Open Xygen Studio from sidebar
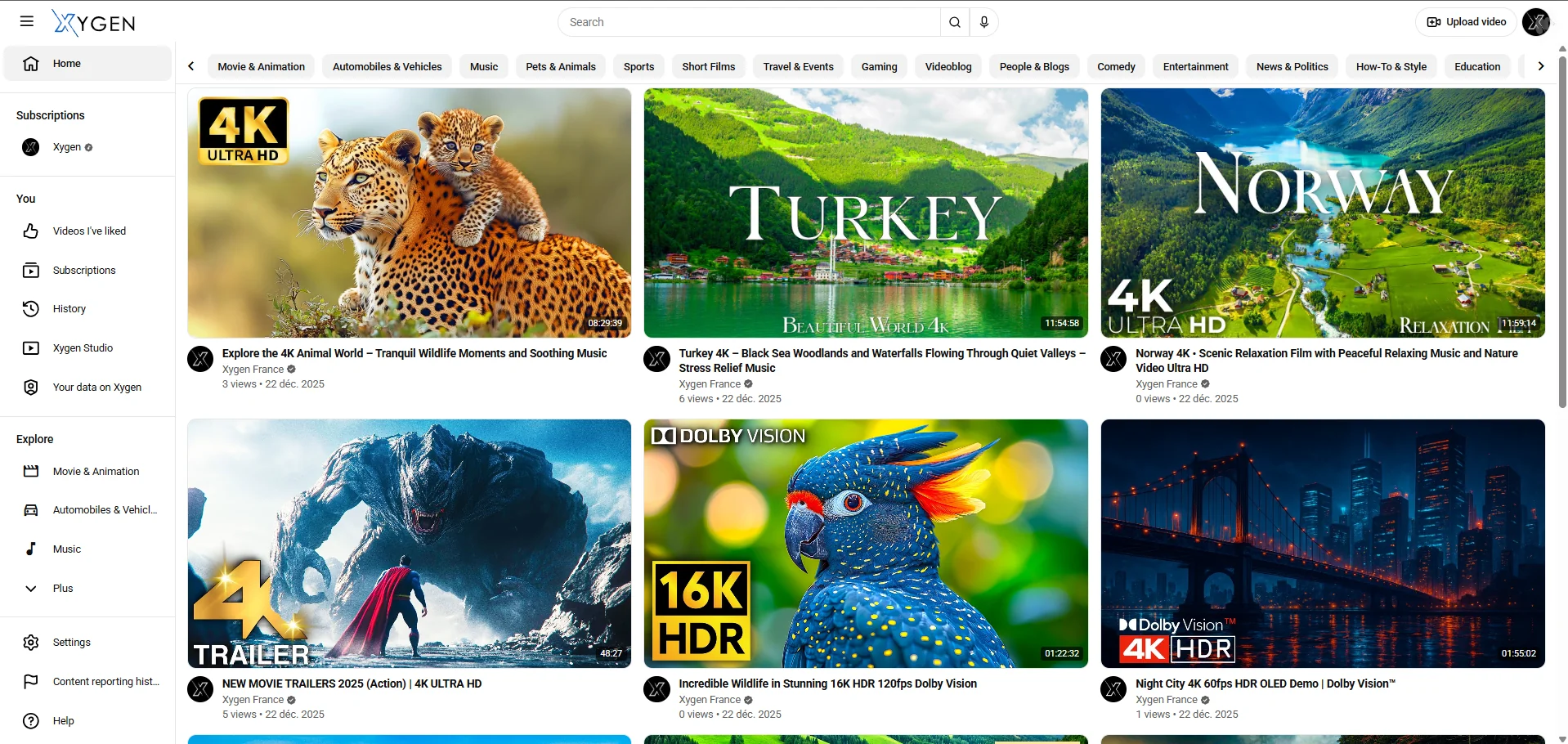This screenshot has width=1568, height=744. (x=83, y=348)
